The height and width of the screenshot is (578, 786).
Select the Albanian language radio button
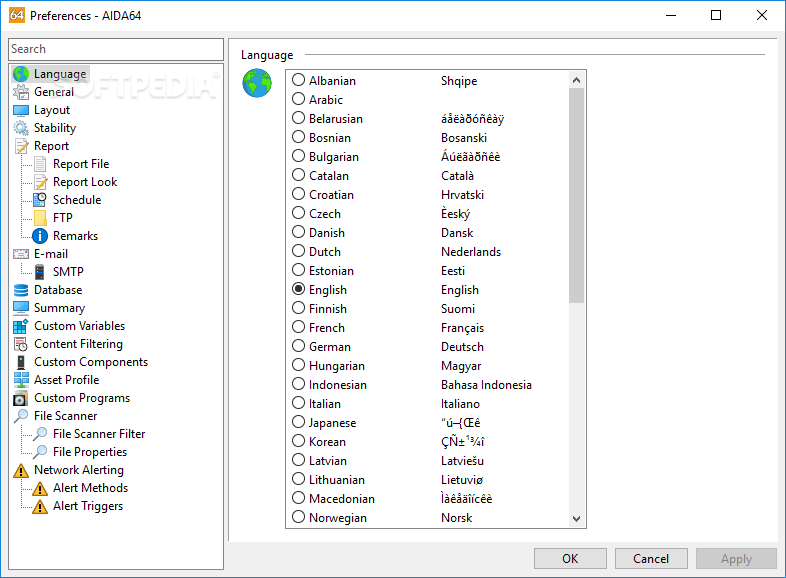299,80
